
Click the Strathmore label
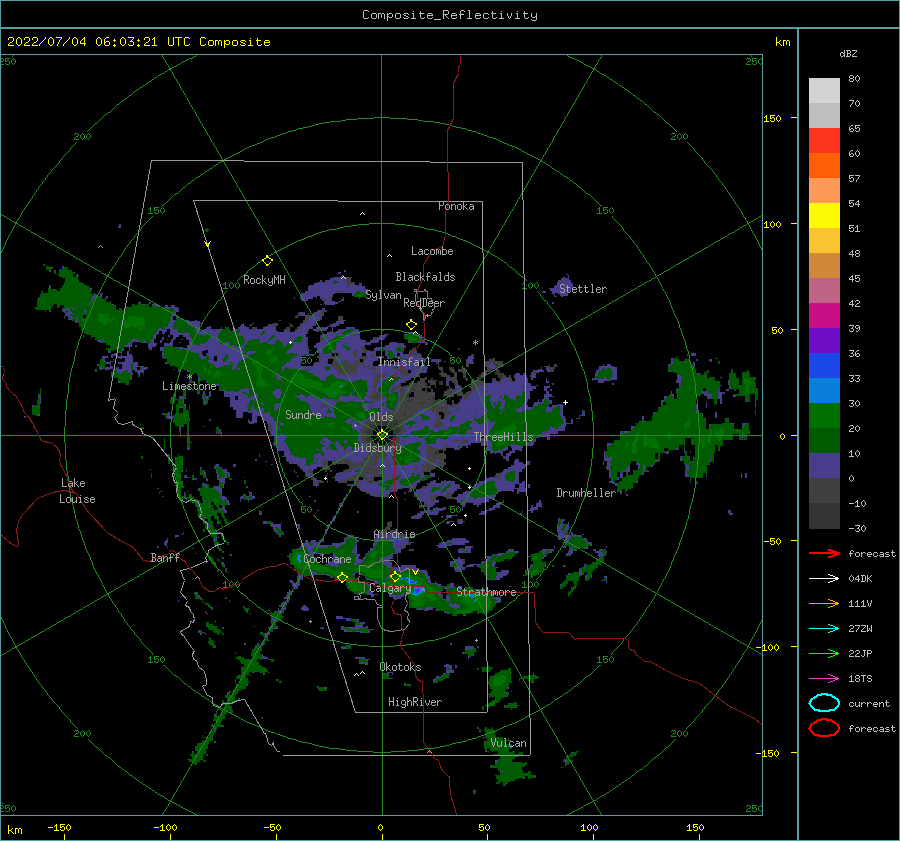click(486, 592)
